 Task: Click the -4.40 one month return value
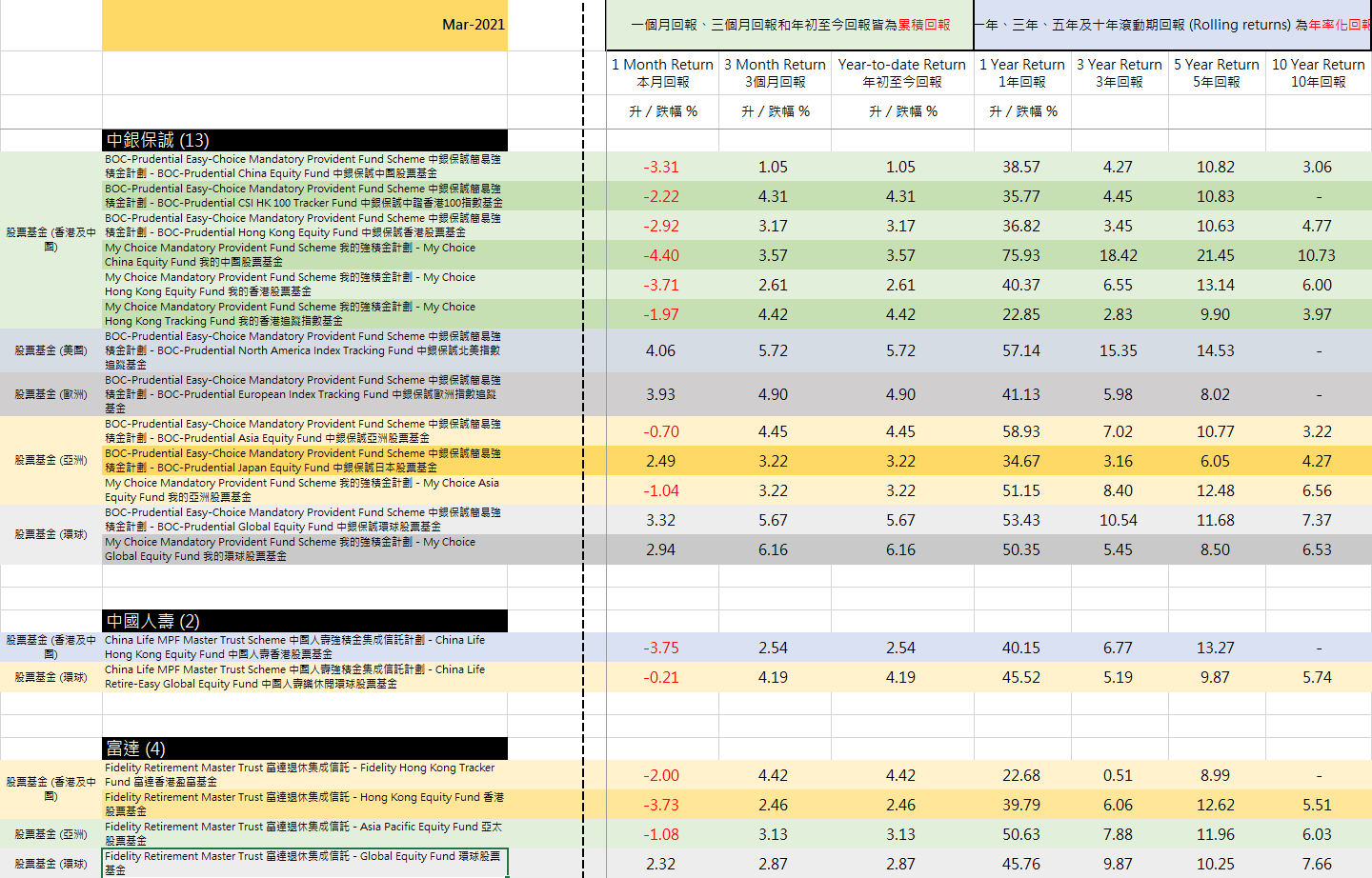coord(661,255)
